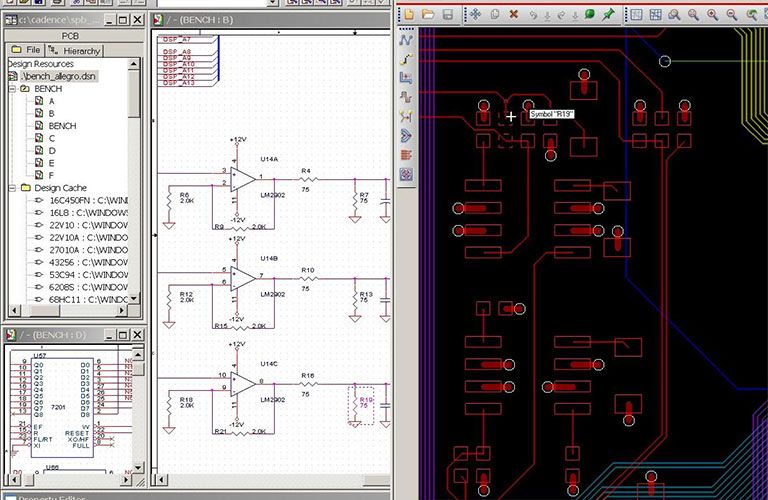Viewport: 768px width, 500px height.
Task: Select the Move tool (four-arrow icon)
Action: tap(475, 14)
